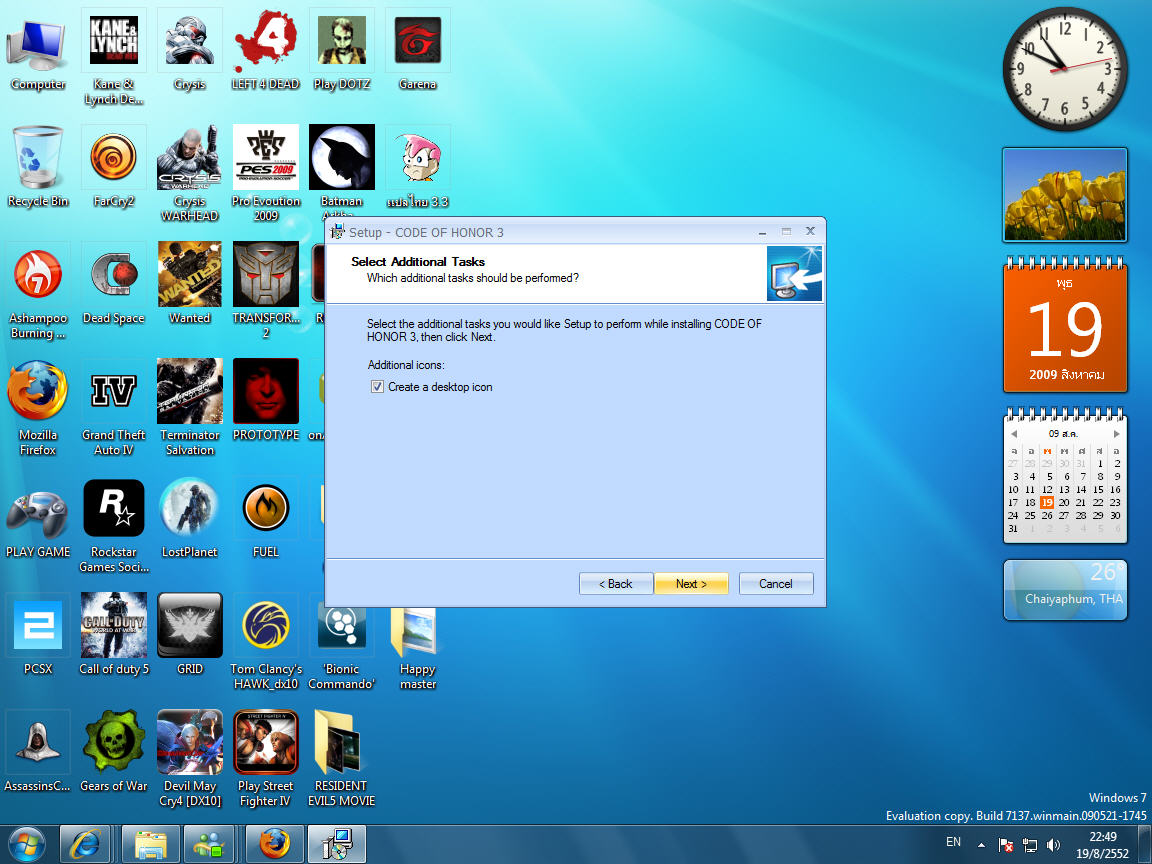This screenshot has height=864, width=1152.
Task: Select the Kane & Lynch desktop icon
Action: pyautogui.click(x=114, y=59)
